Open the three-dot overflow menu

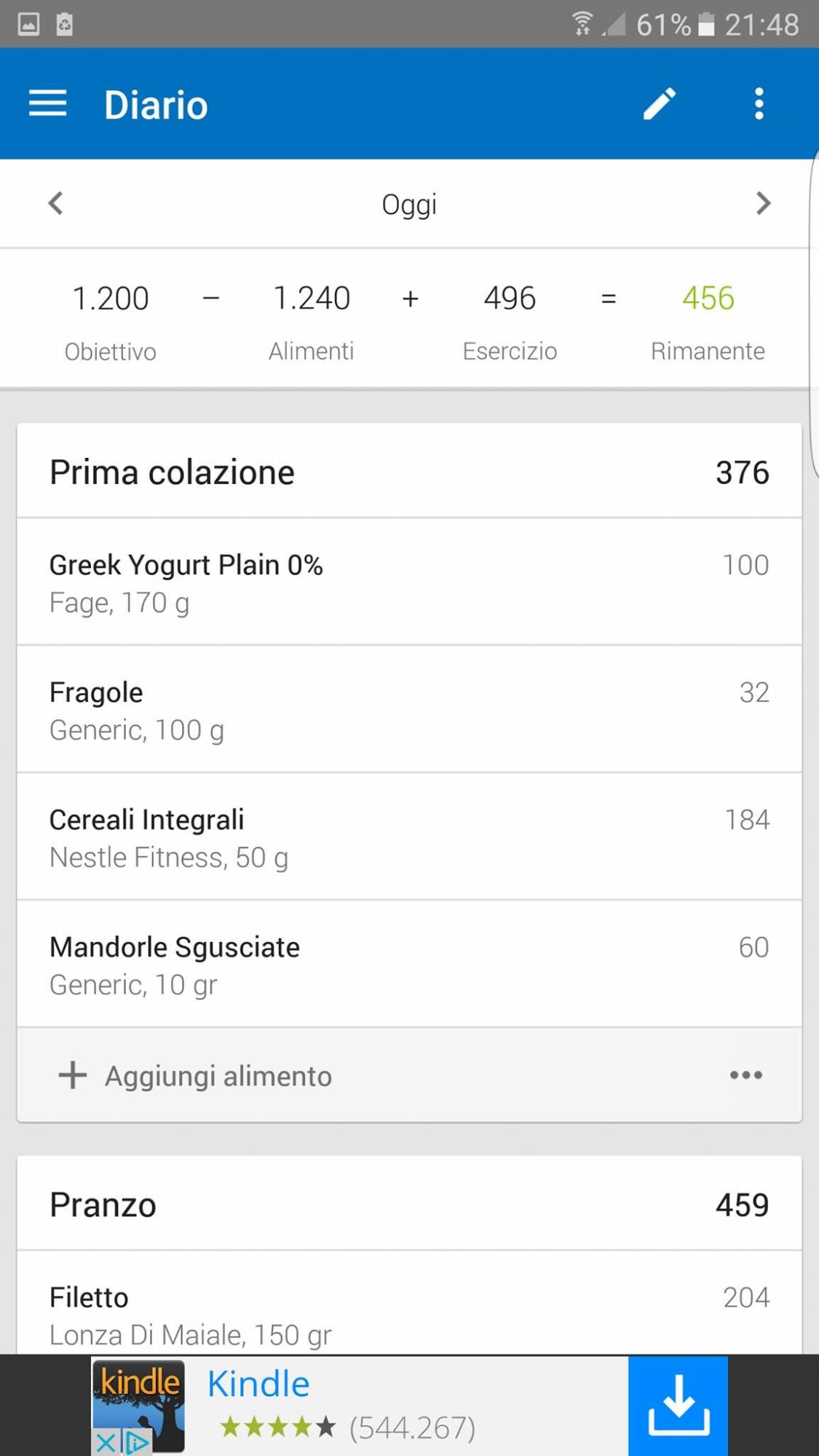pos(759,104)
